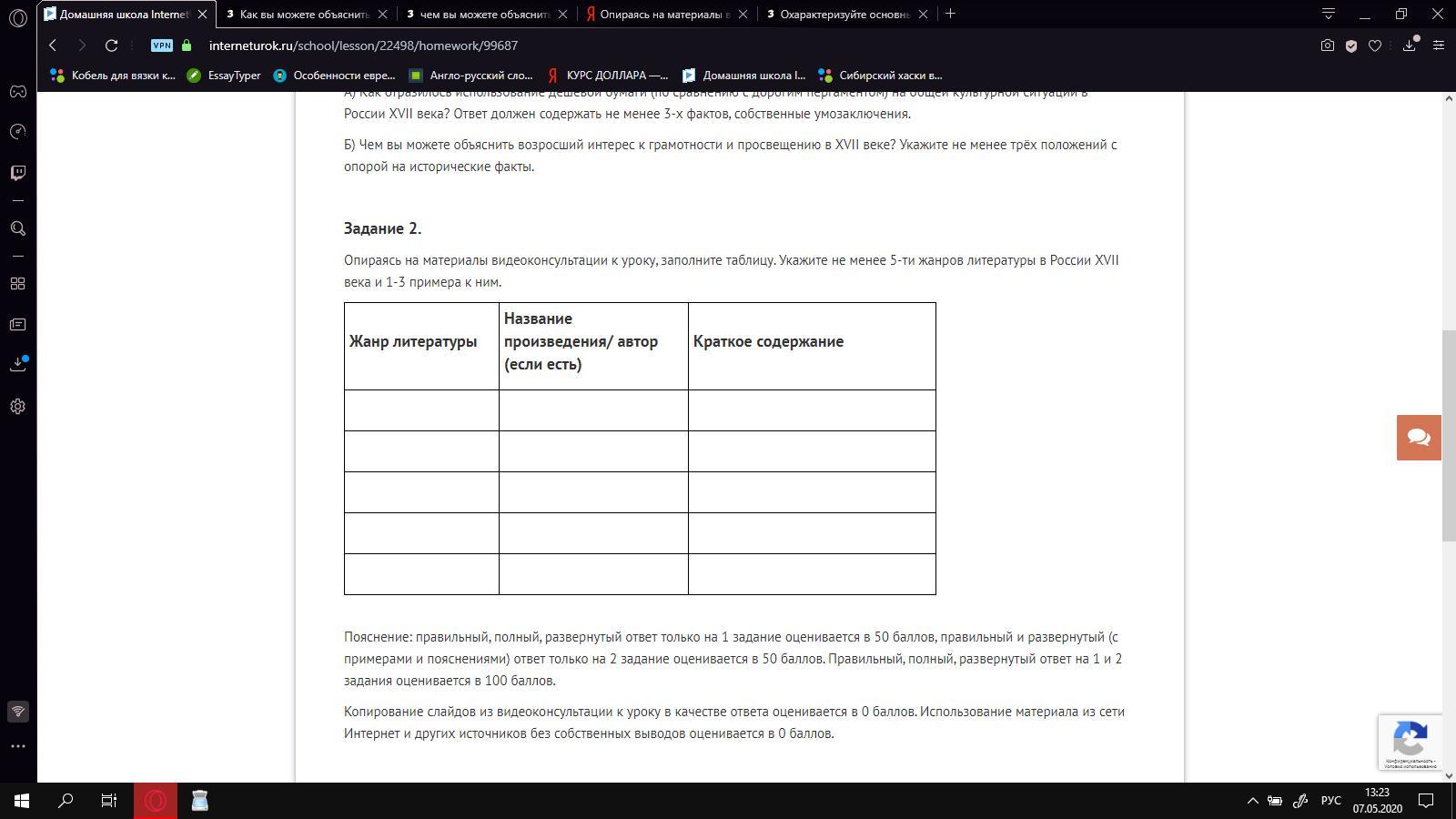The width and height of the screenshot is (1456, 819).
Task: Switch to the 'Опираясь на материалы' tab
Action: pos(667,14)
